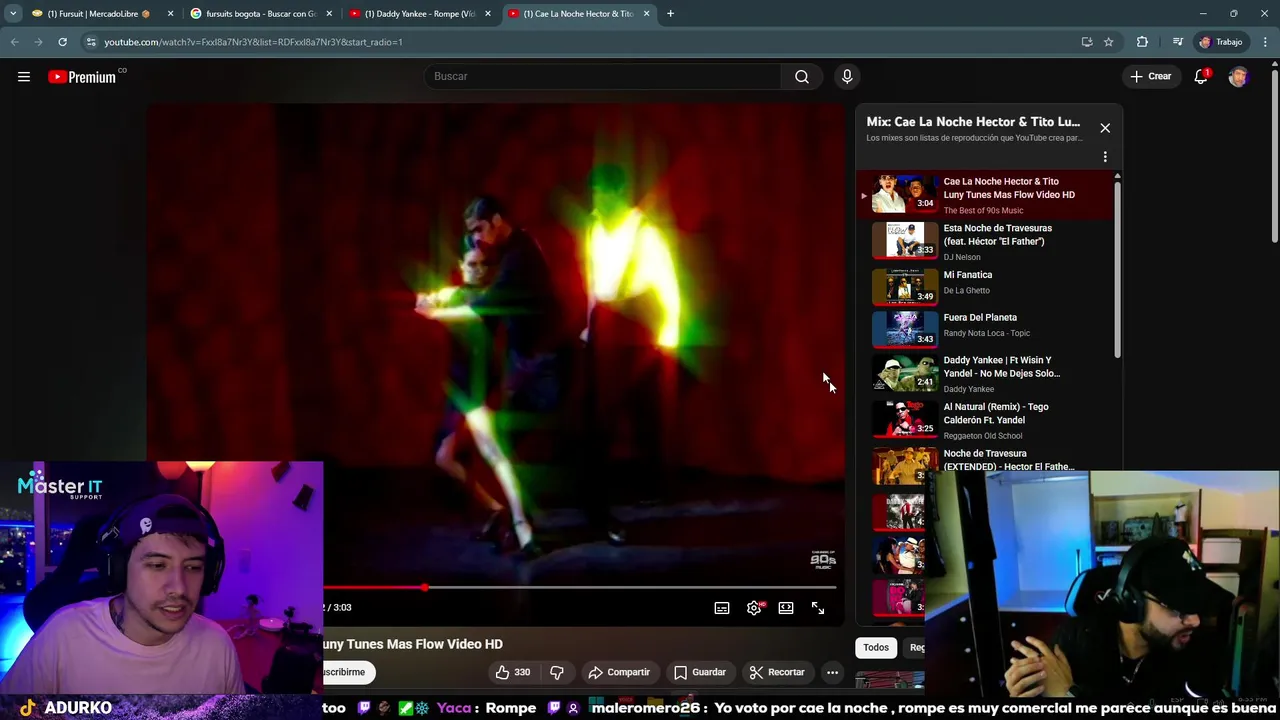
Task: Click the Compartir button
Action: (619, 672)
